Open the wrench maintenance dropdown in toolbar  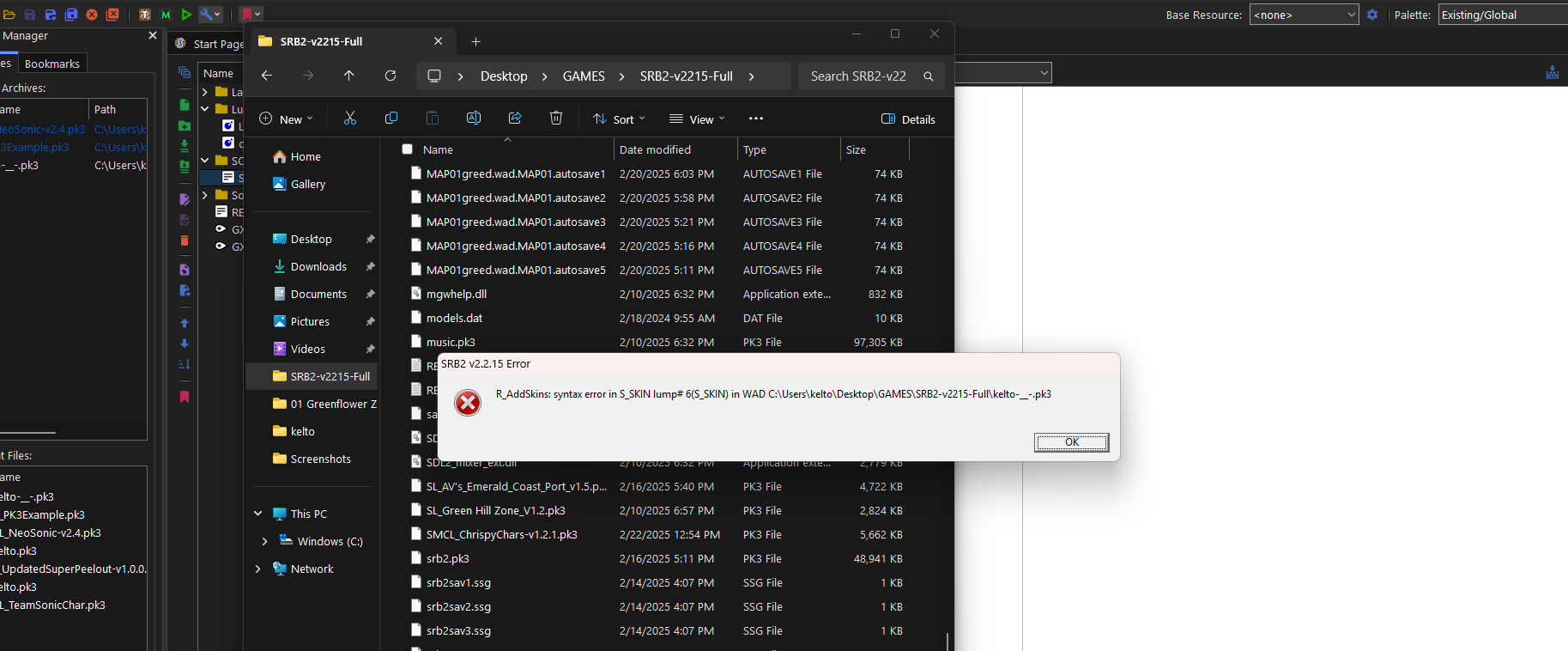pos(211,15)
